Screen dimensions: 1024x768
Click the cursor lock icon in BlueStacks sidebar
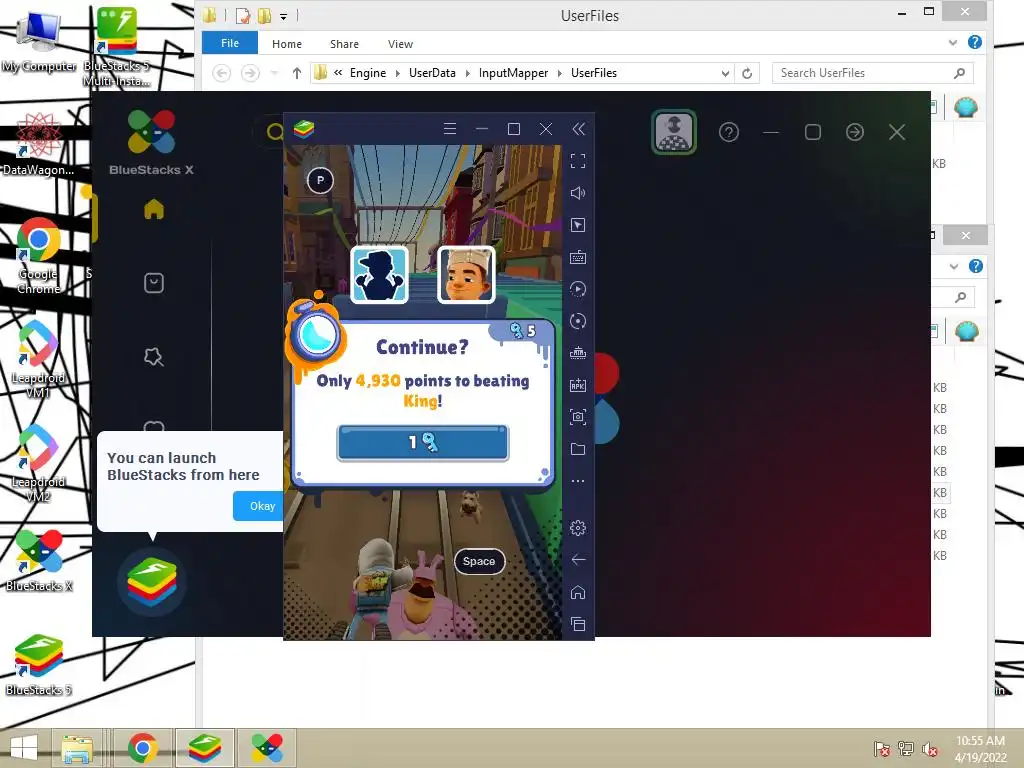point(578,225)
